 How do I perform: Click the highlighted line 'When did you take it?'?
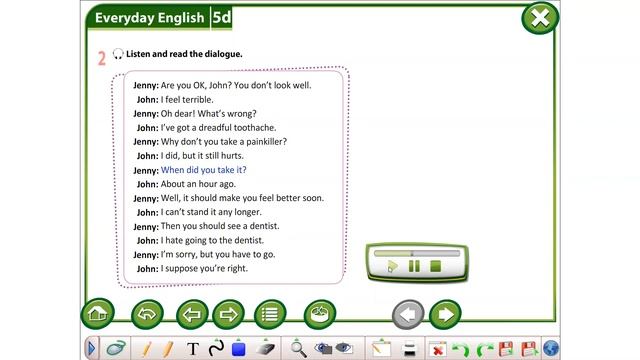pos(204,170)
